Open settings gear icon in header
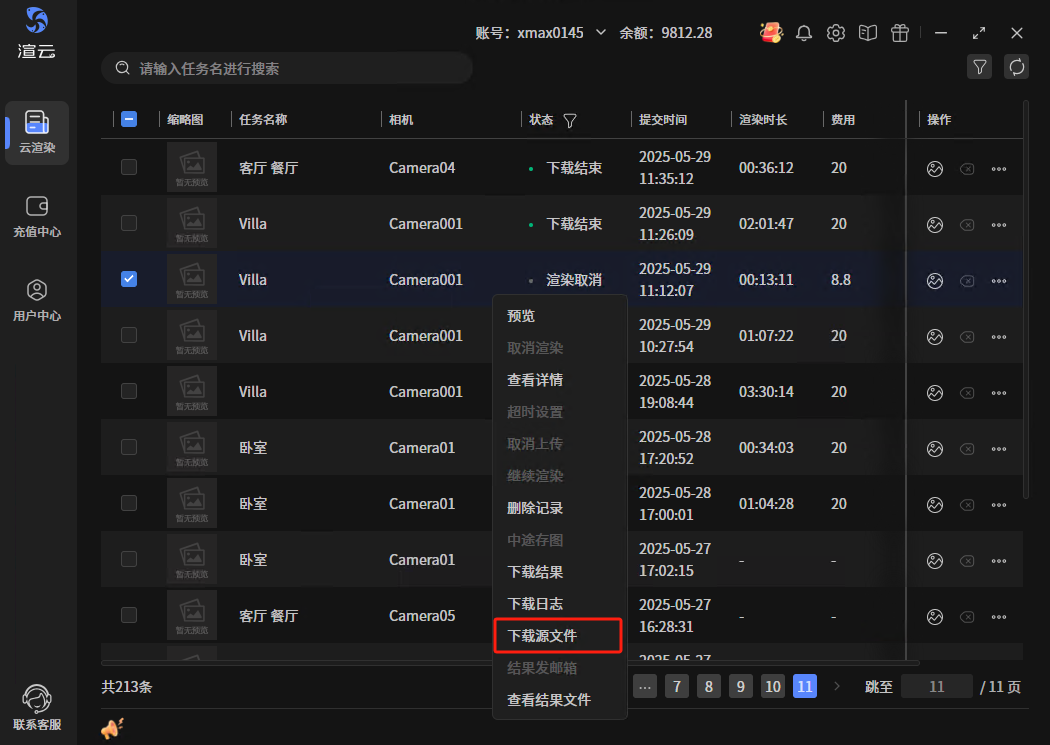 coord(836,33)
